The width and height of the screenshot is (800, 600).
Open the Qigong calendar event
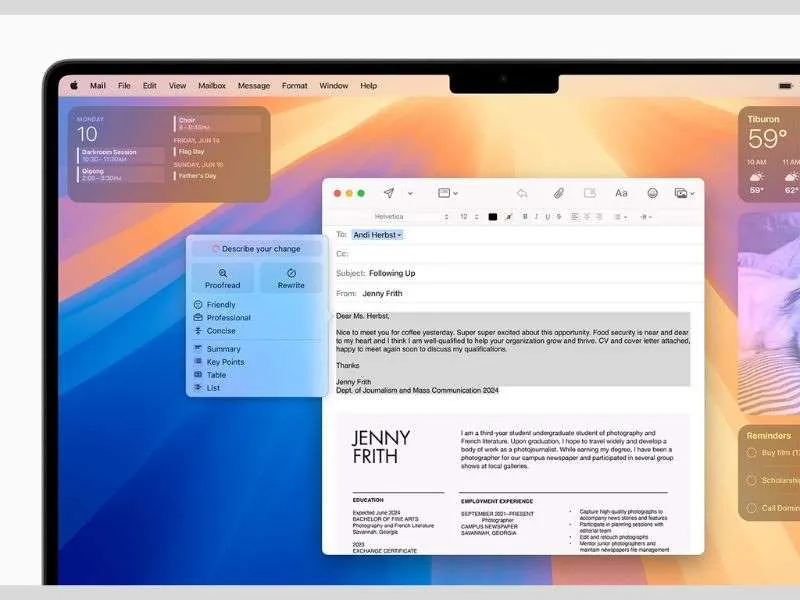(x=121, y=174)
